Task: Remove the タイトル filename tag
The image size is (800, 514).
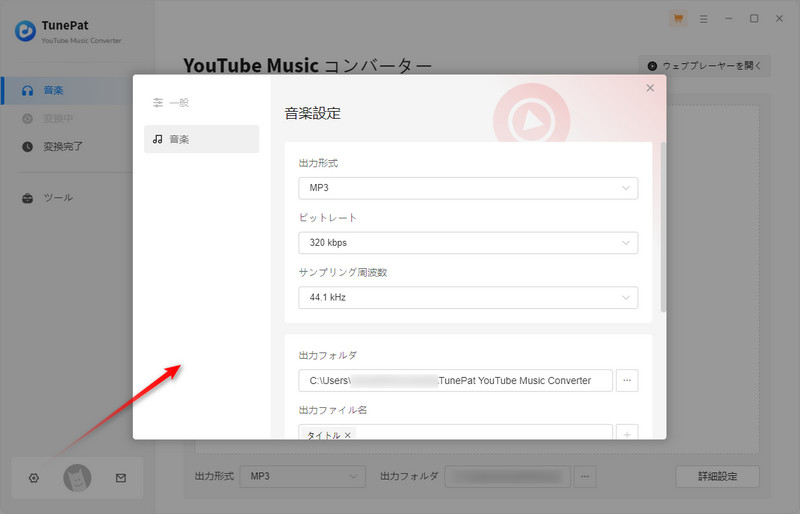Action: tap(347, 435)
